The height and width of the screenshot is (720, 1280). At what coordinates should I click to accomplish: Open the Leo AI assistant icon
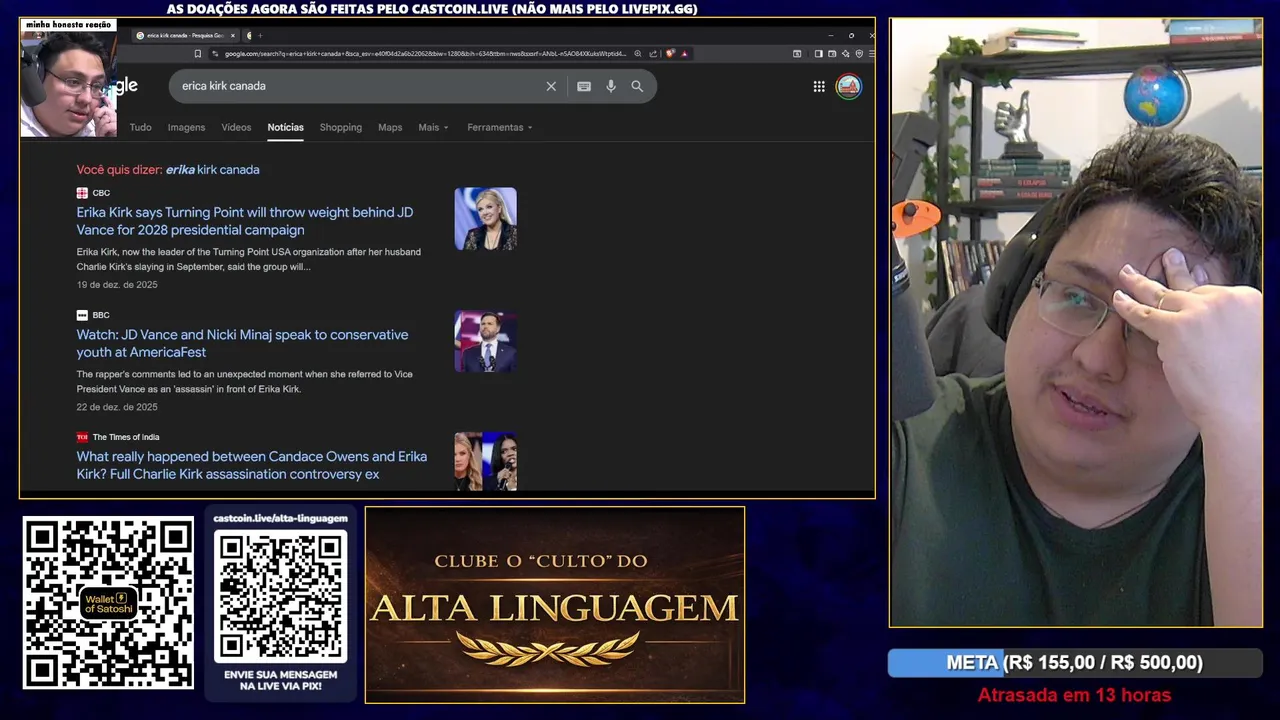pos(844,54)
